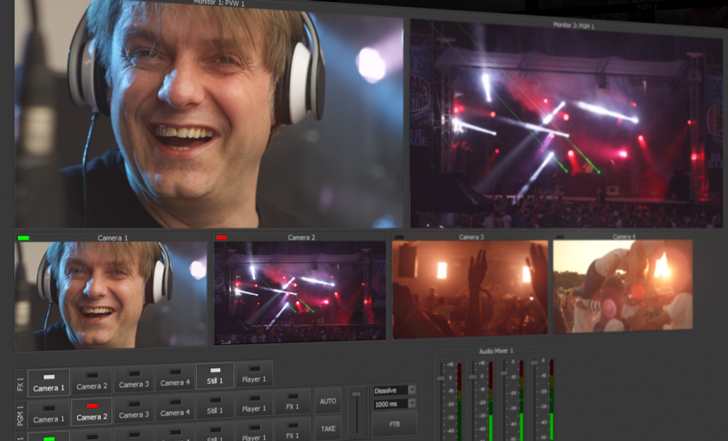
Task: Switch PGM 1 row to Camera 2
Action: (91, 412)
